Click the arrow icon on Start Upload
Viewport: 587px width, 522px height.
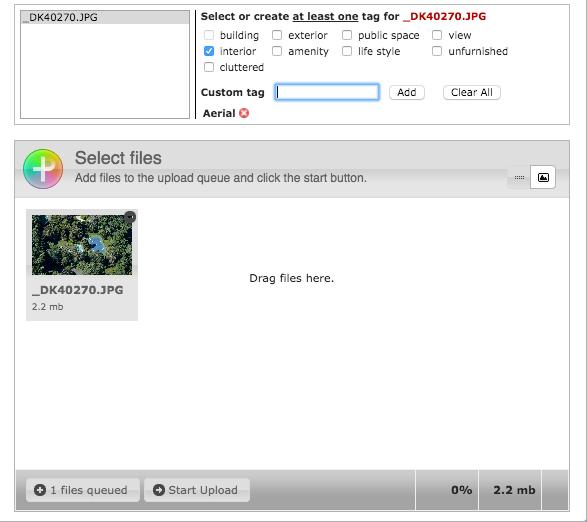pos(159,490)
